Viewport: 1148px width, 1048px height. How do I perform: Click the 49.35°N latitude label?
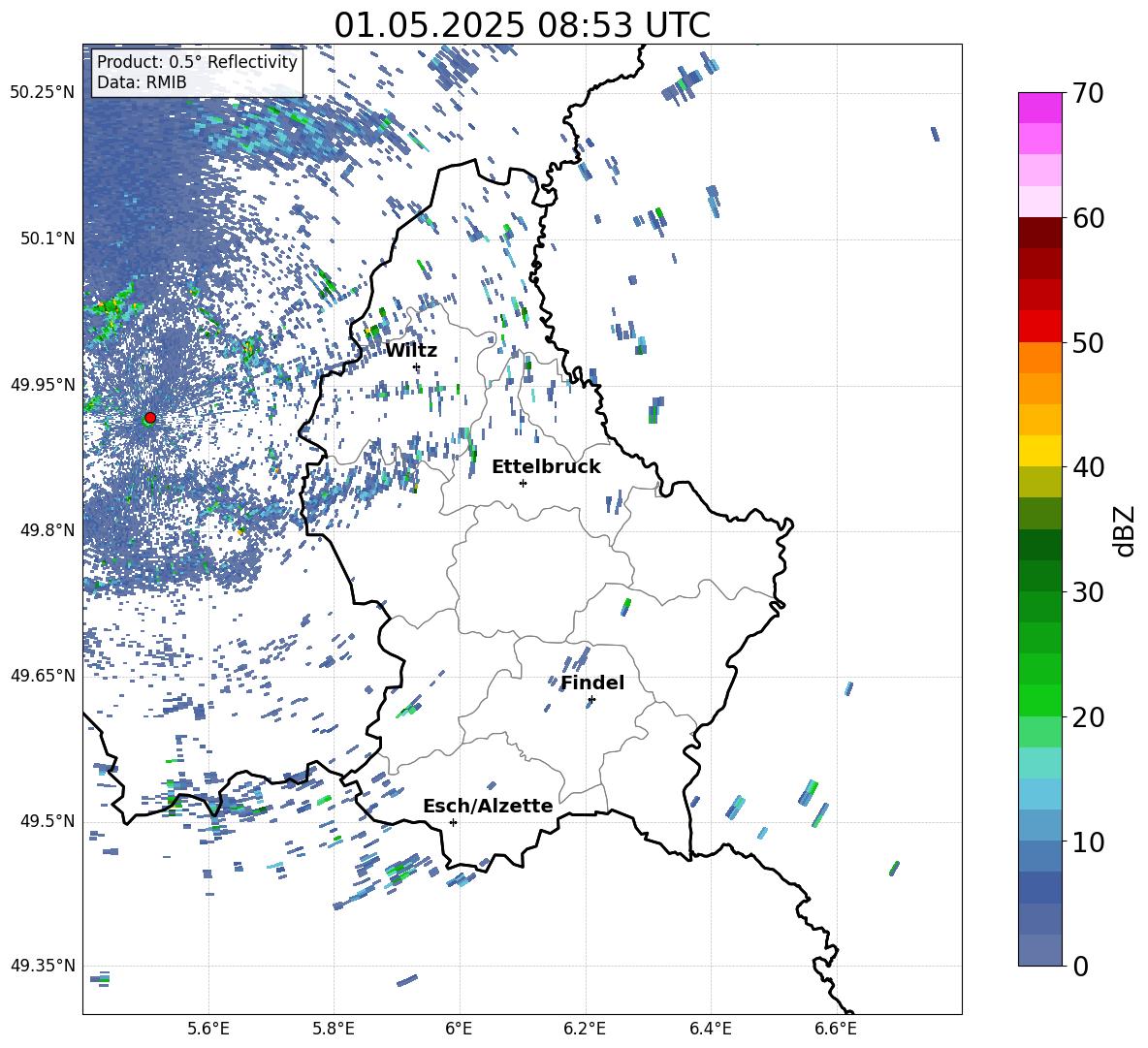(x=43, y=966)
